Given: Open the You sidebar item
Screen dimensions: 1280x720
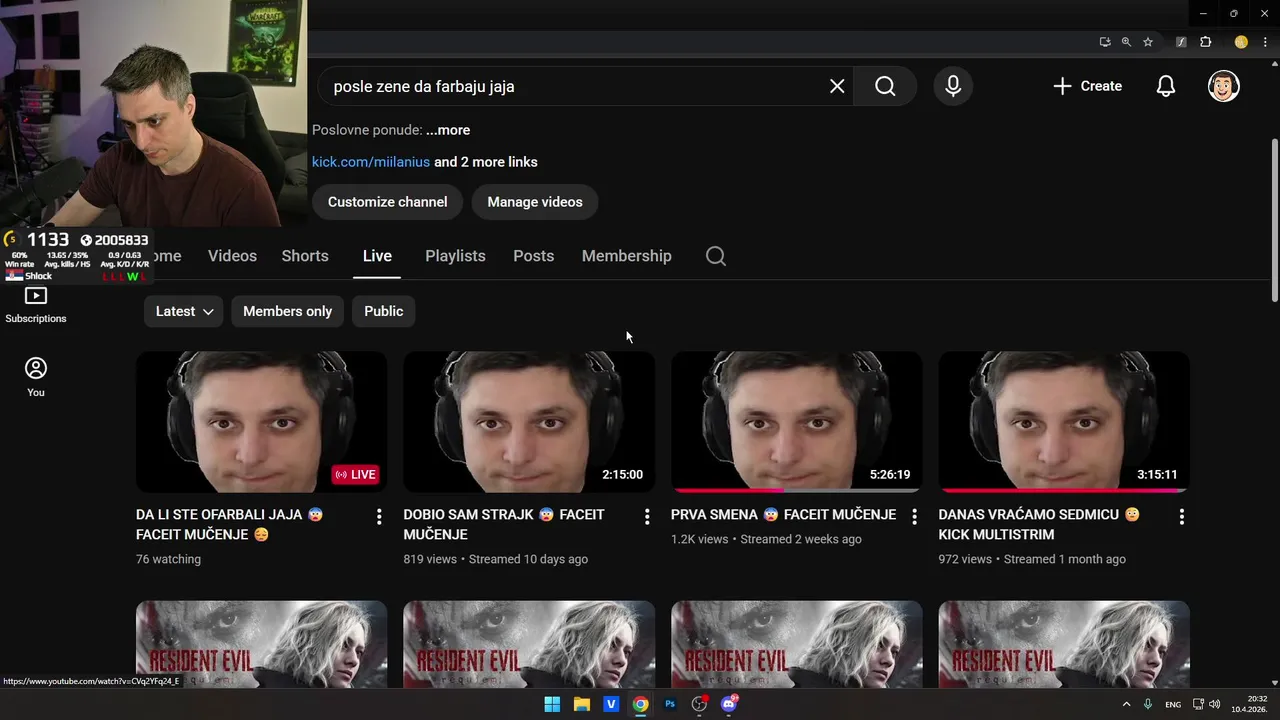Looking at the screenshot, I should pyautogui.click(x=36, y=377).
